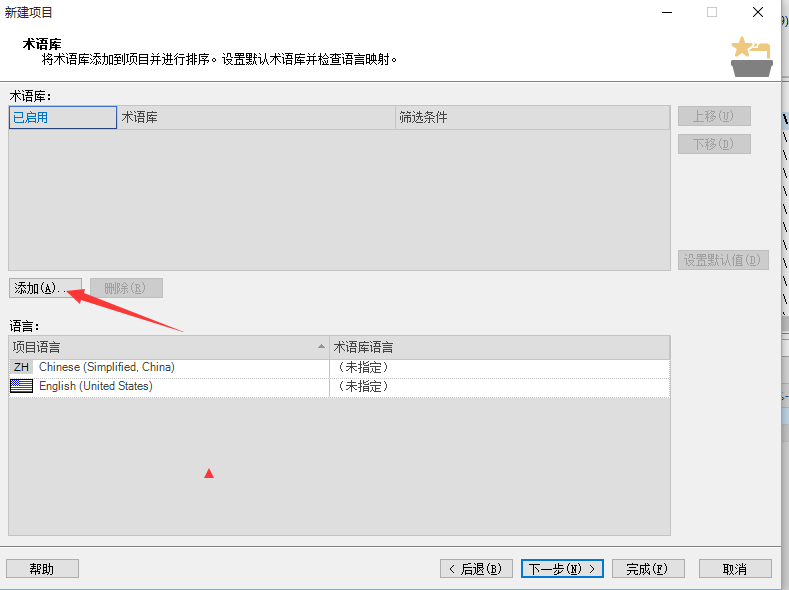Screen dimensions: 789x590
Task: Click the 上移(U) move up button
Action: [x=713, y=116]
